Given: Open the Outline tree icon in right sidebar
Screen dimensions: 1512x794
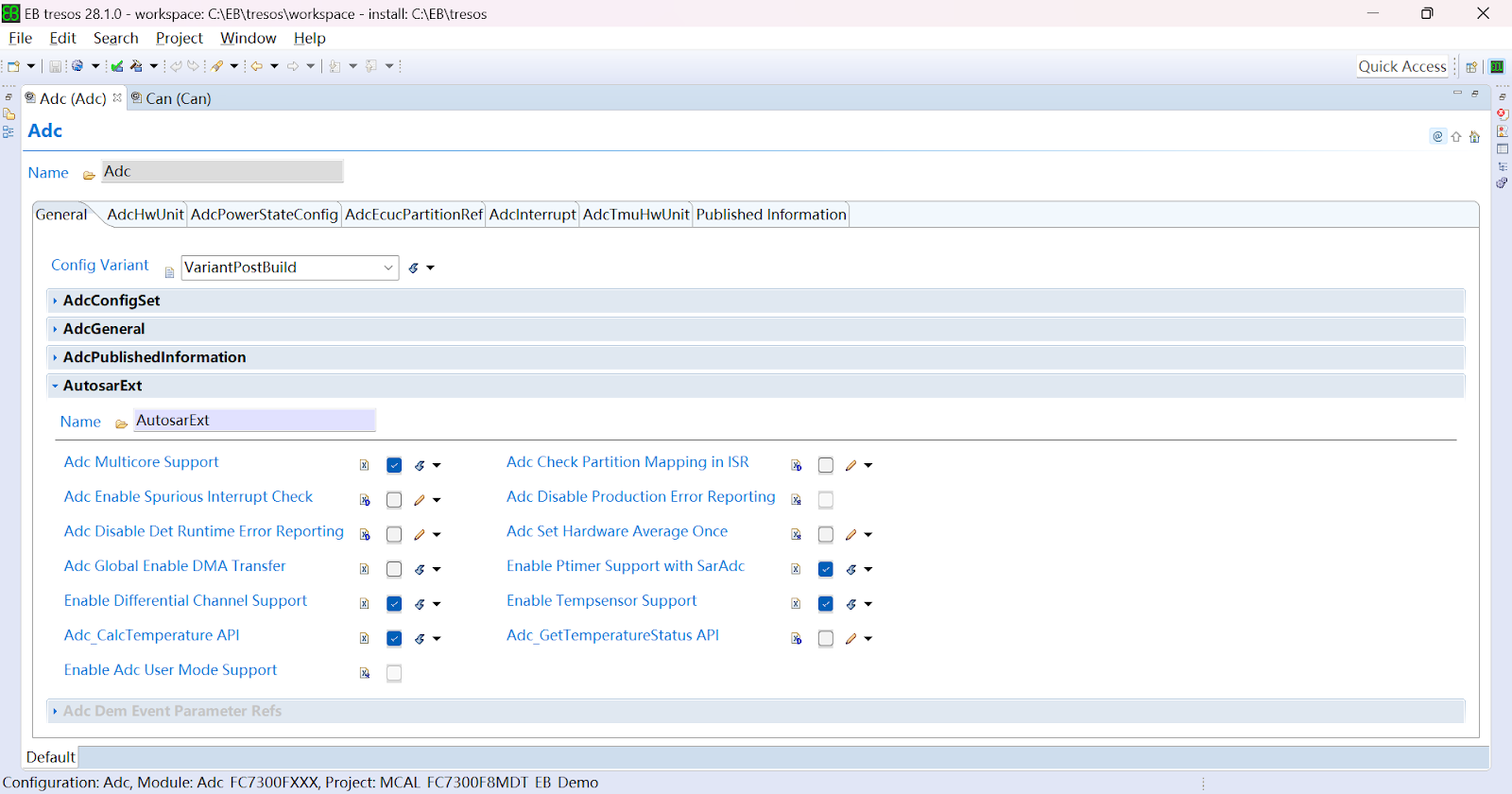Looking at the screenshot, I should (x=1503, y=166).
